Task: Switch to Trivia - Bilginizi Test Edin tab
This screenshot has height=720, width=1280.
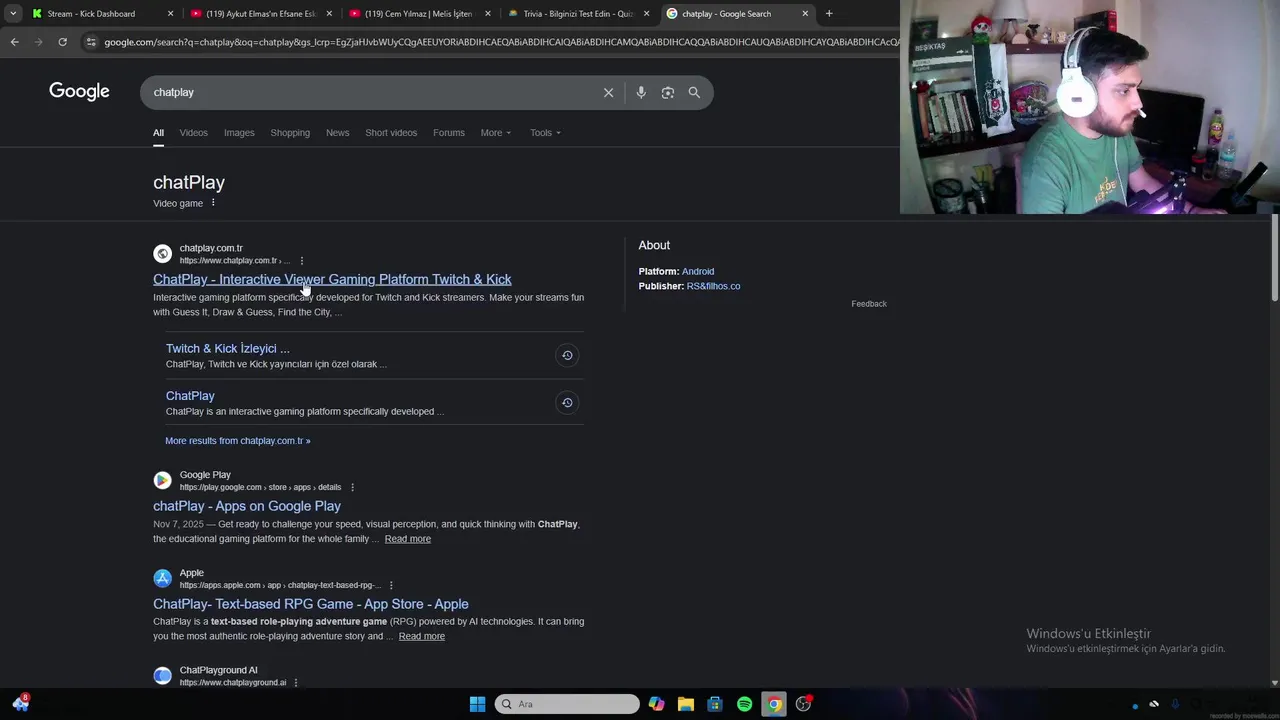Action: (578, 14)
